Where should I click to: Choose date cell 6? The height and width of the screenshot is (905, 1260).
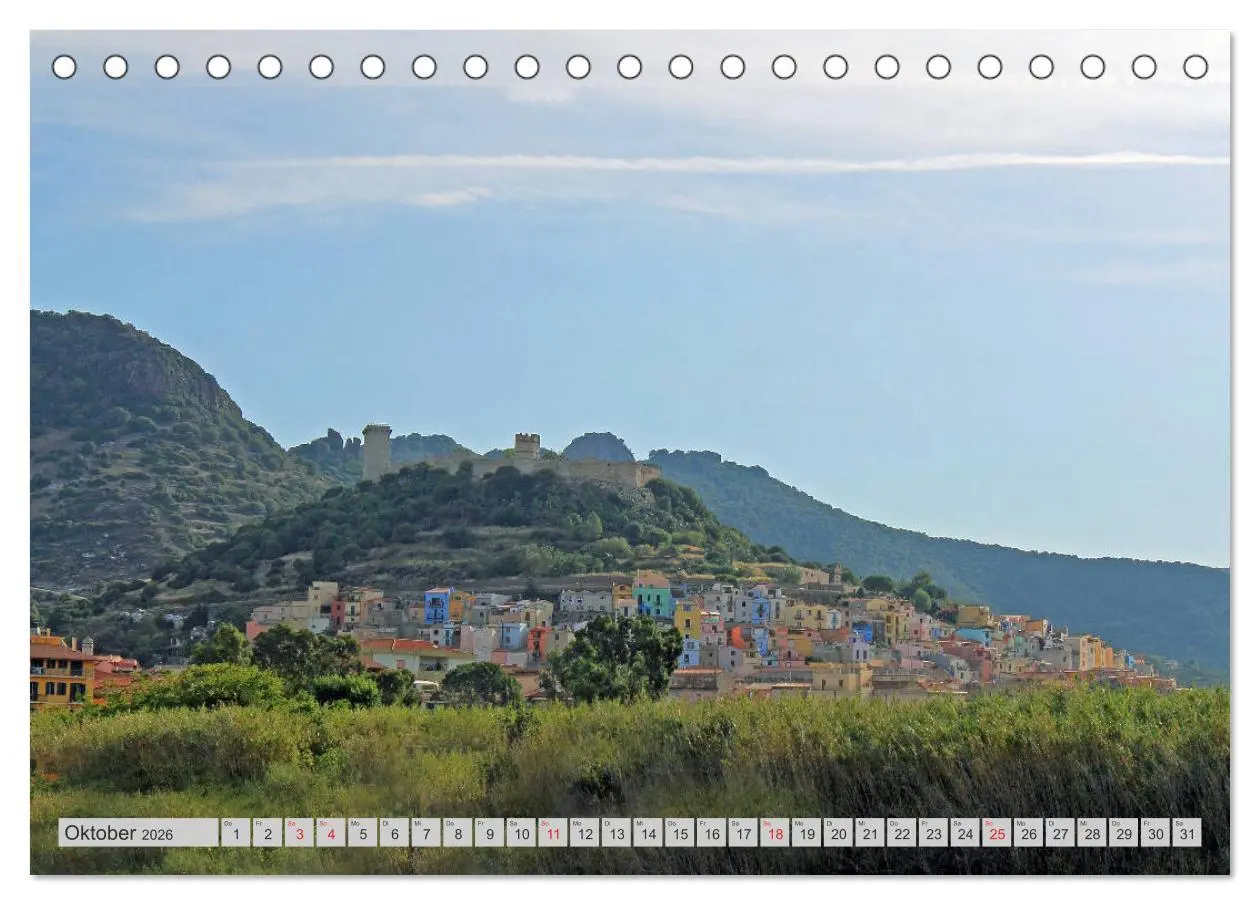pyautogui.click(x=394, y=833)
